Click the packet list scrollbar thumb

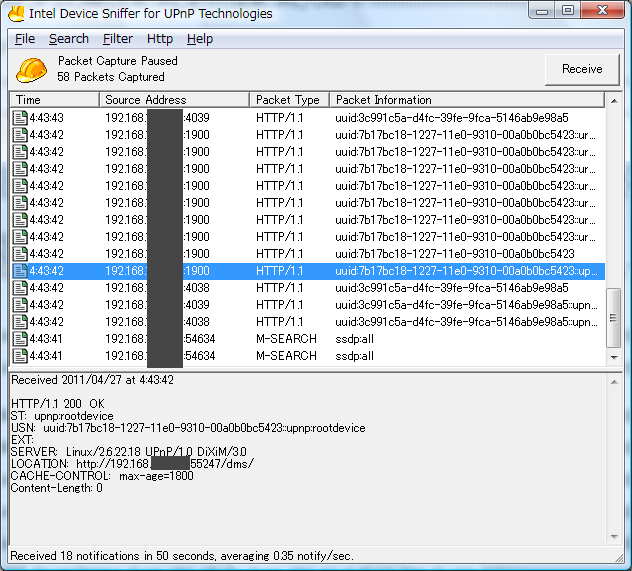pos(613,318)
